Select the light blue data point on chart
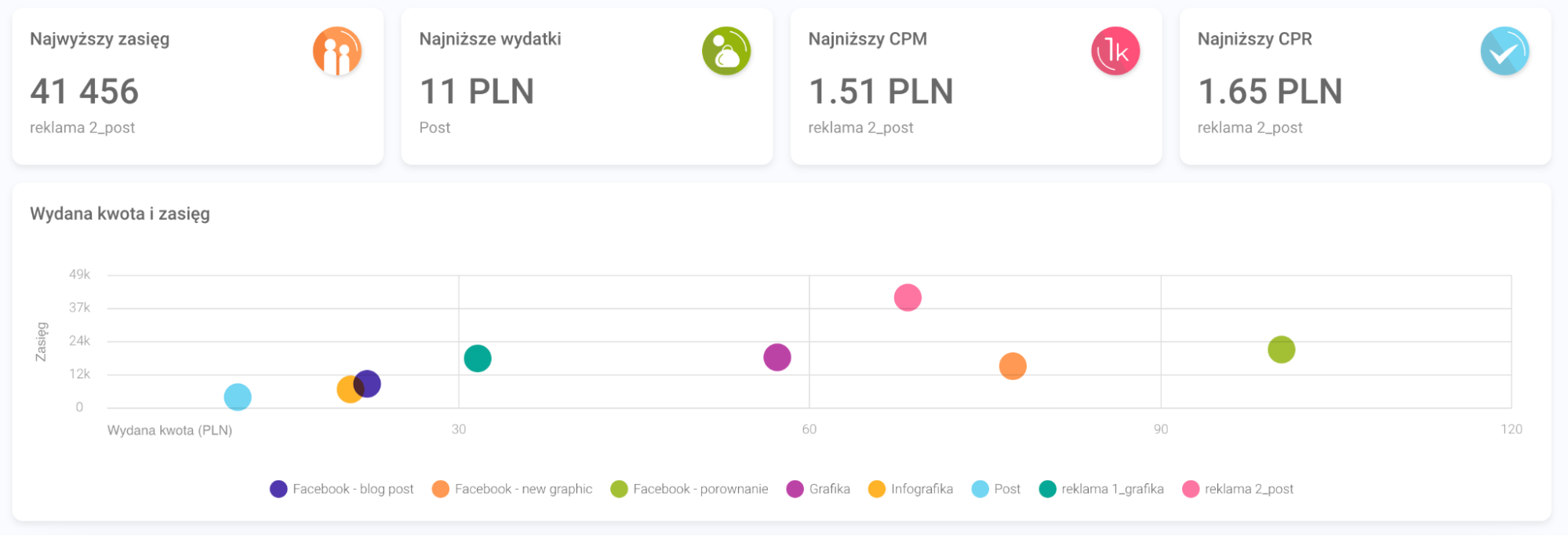The height and width of the screenshot is (536, 1568). coord(238,397)
